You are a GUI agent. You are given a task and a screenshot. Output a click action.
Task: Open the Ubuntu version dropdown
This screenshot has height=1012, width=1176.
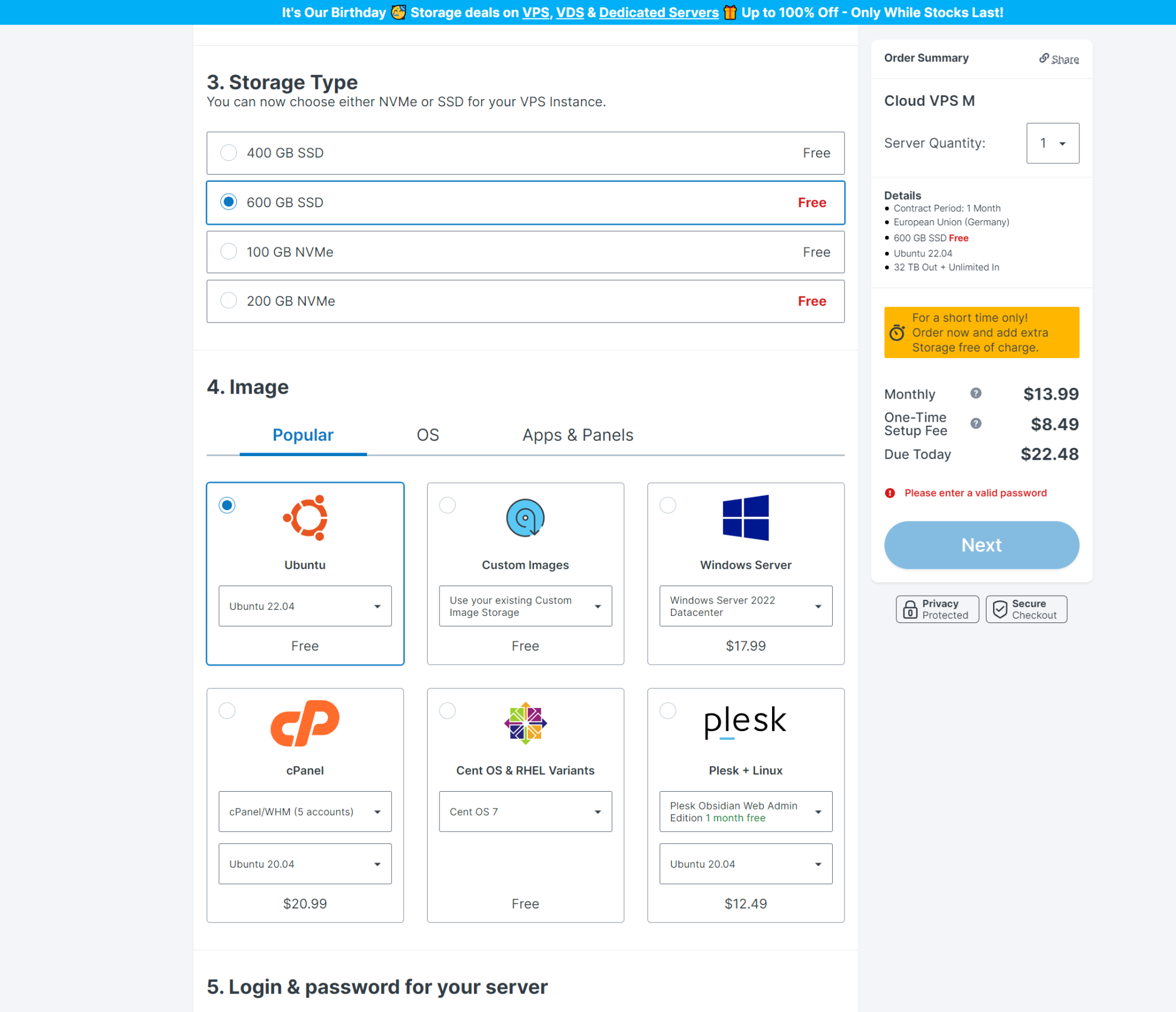[x=305, y=606]
